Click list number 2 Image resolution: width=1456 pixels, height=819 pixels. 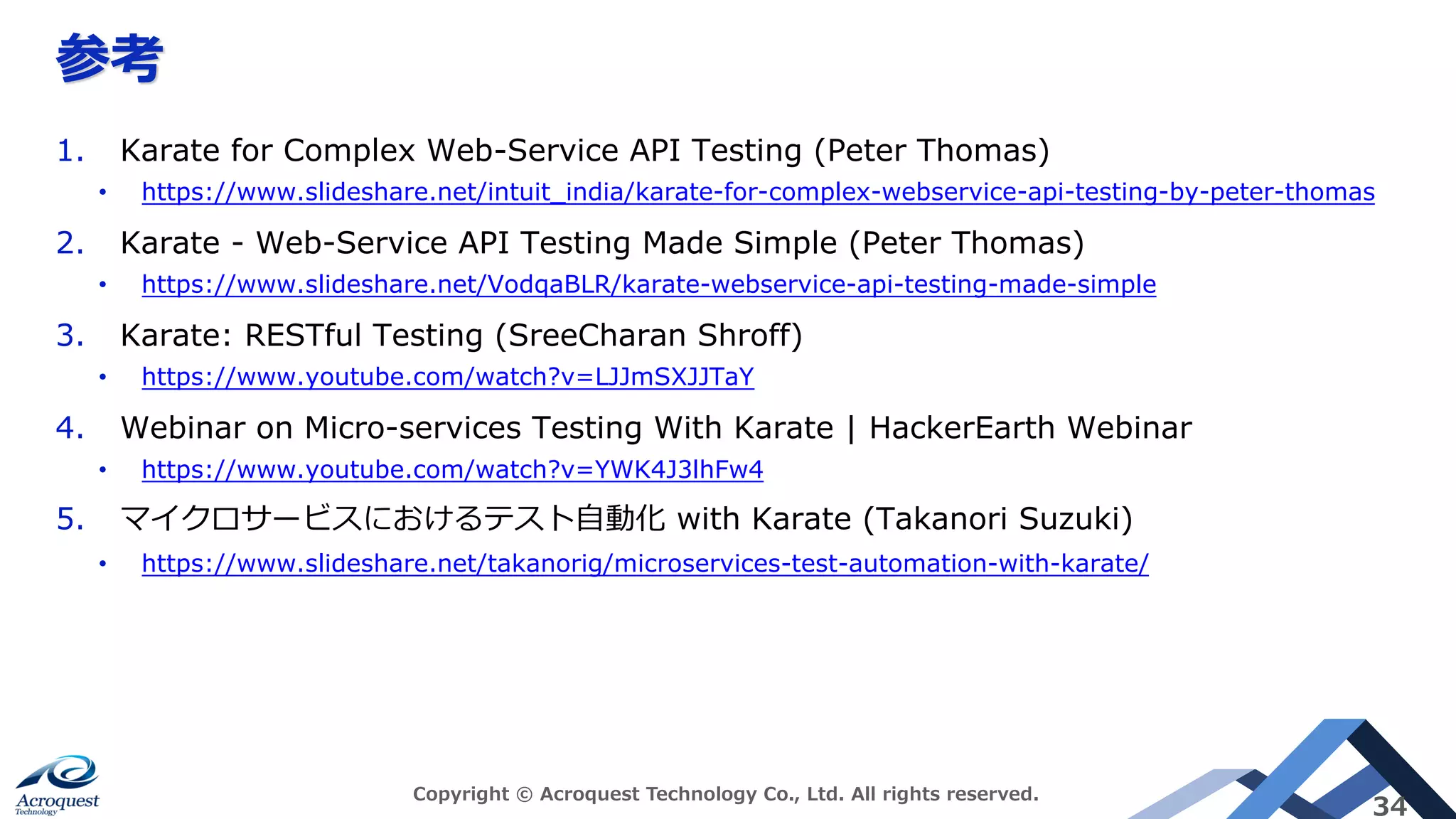tap(70, 243)
